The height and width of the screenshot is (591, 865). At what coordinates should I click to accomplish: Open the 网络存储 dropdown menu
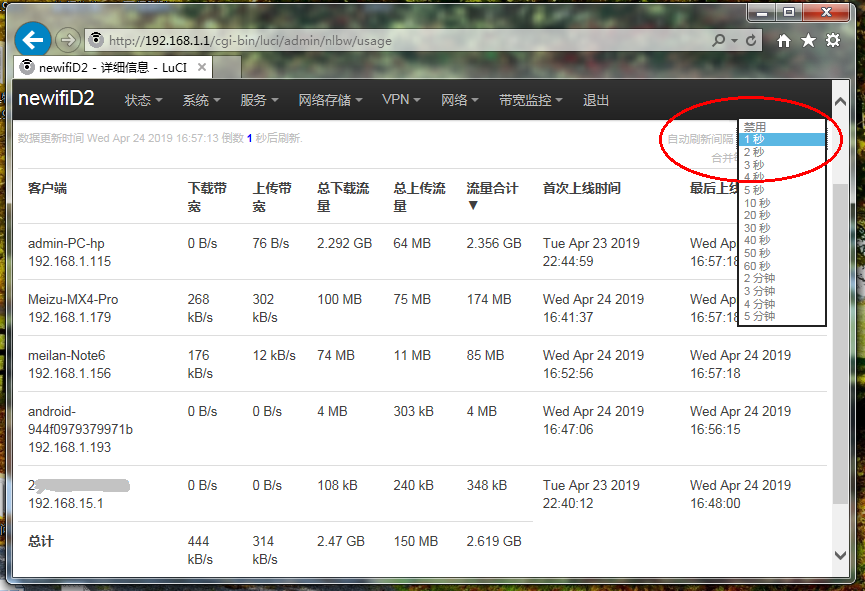click(330, 101)
